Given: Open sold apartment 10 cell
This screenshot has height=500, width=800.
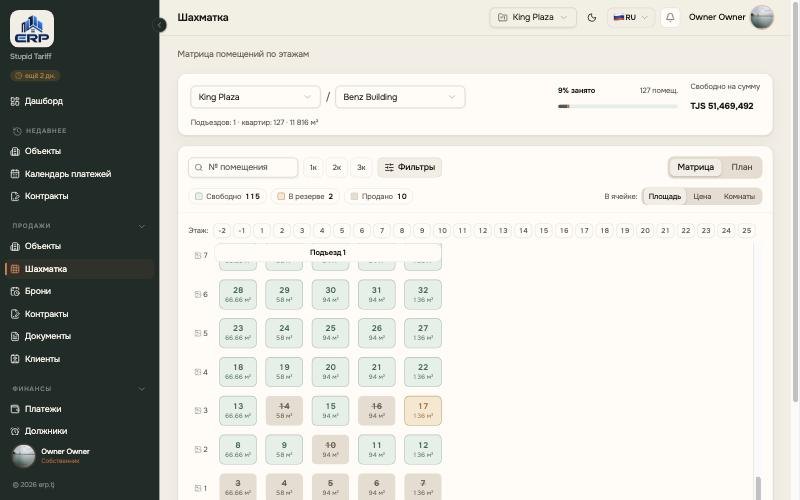Looking at the screenshot, I should [331, 449].
